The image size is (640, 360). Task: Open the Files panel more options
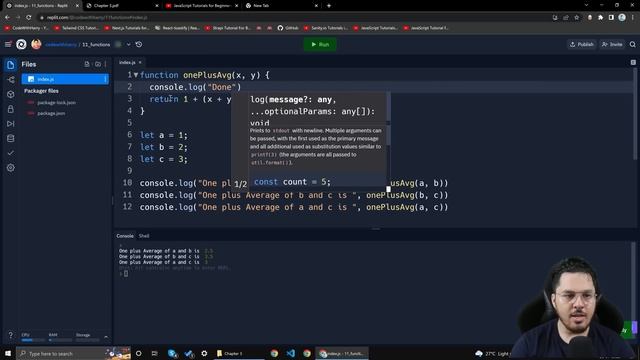coord(105,64)
